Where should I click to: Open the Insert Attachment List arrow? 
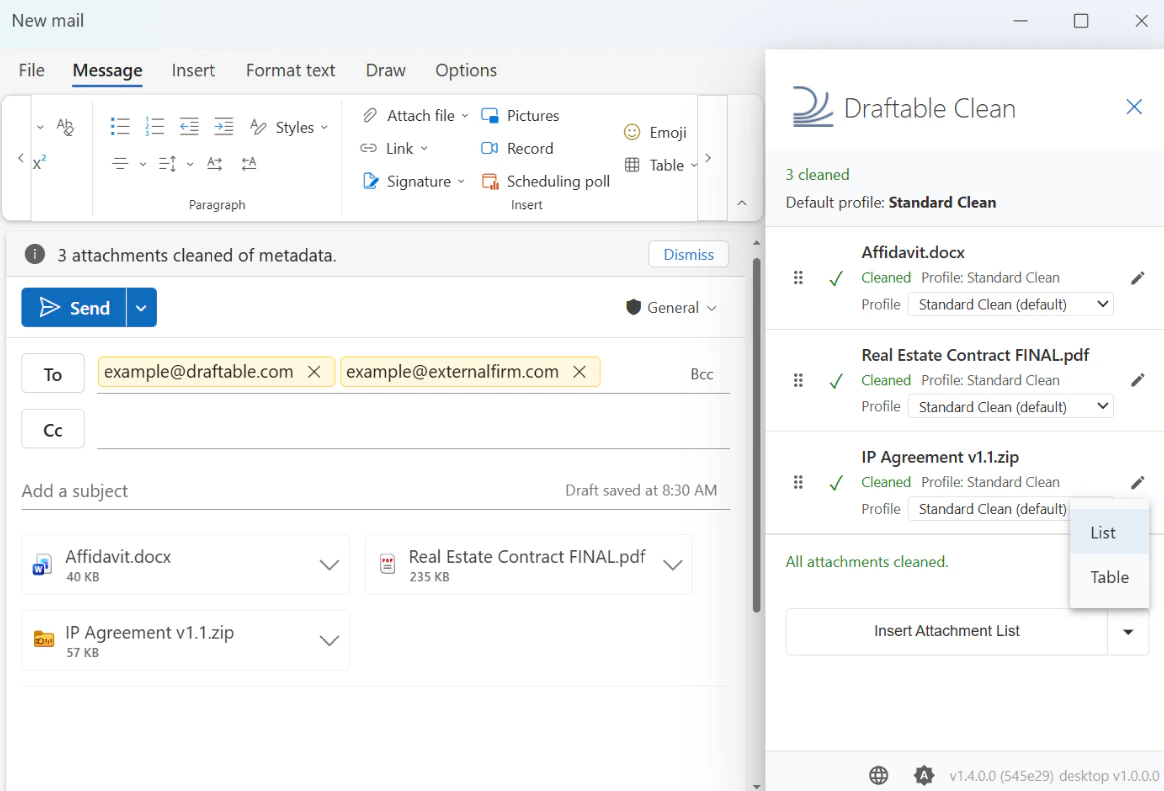tap(1128, 632)
